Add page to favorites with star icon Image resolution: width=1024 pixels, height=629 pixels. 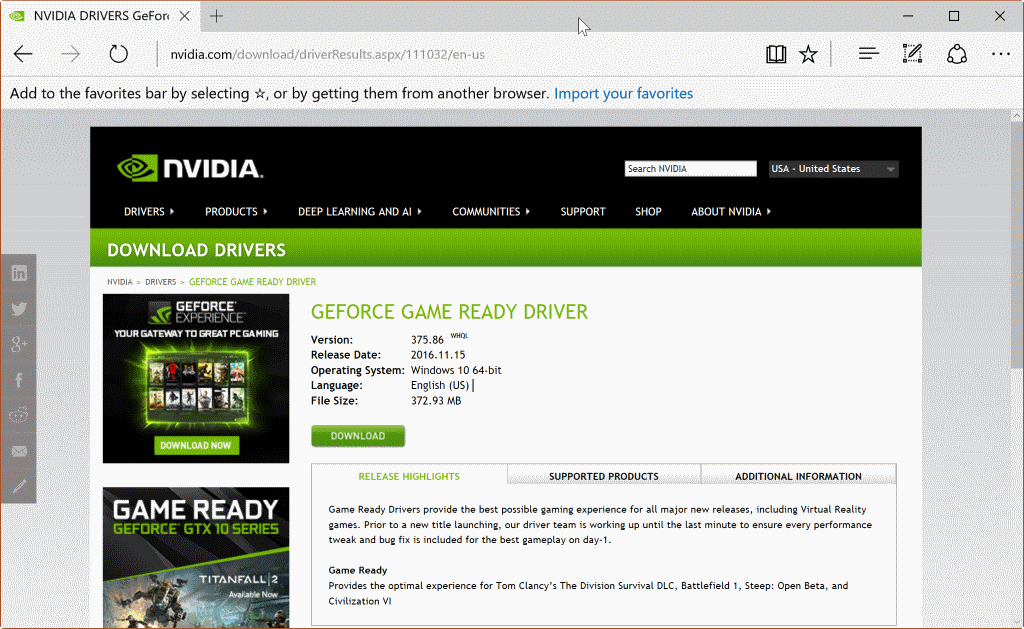808,54
